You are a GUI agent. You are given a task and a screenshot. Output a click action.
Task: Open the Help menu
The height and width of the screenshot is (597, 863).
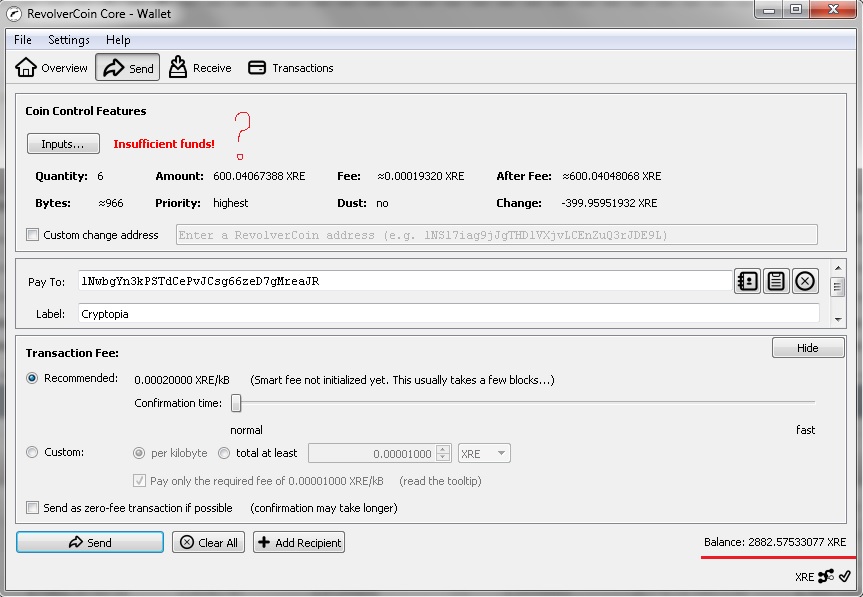point(118,40)
